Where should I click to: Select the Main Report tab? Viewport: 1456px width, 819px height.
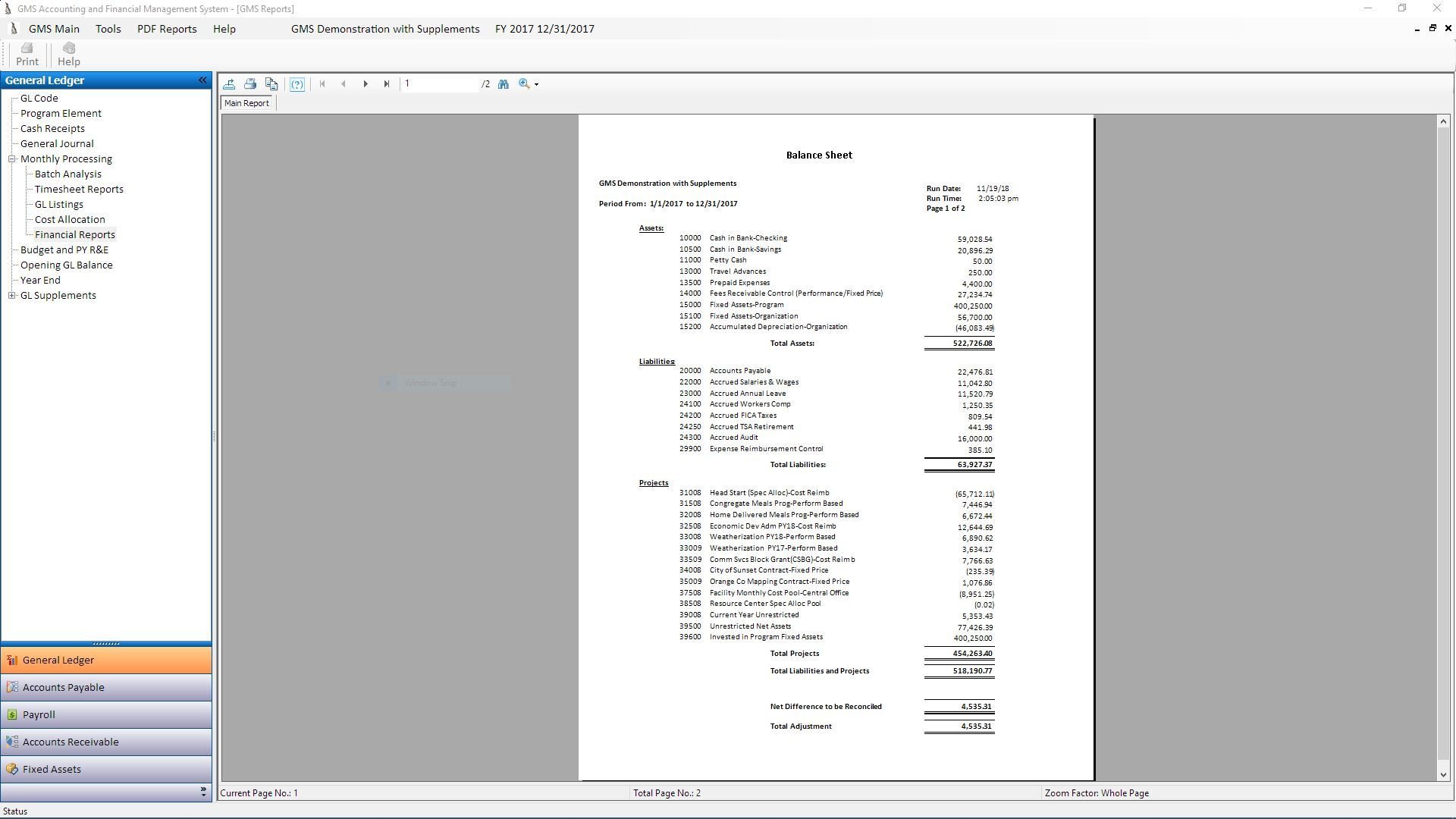(246, 103)
